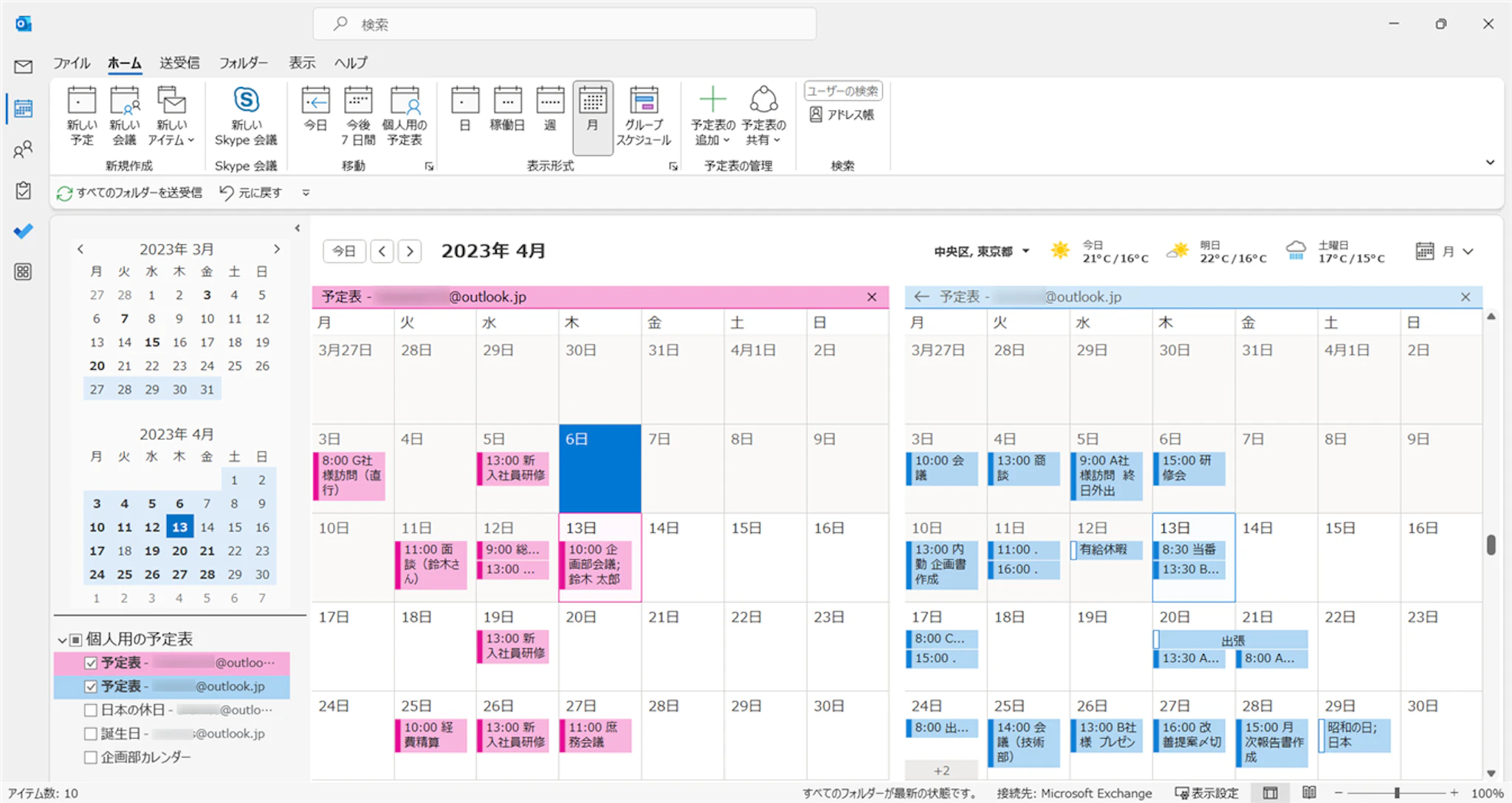The image size is (1512, 803).
Task: Click the 検索 search box at top
Action: pyautogui.click(x=565, y=24)
